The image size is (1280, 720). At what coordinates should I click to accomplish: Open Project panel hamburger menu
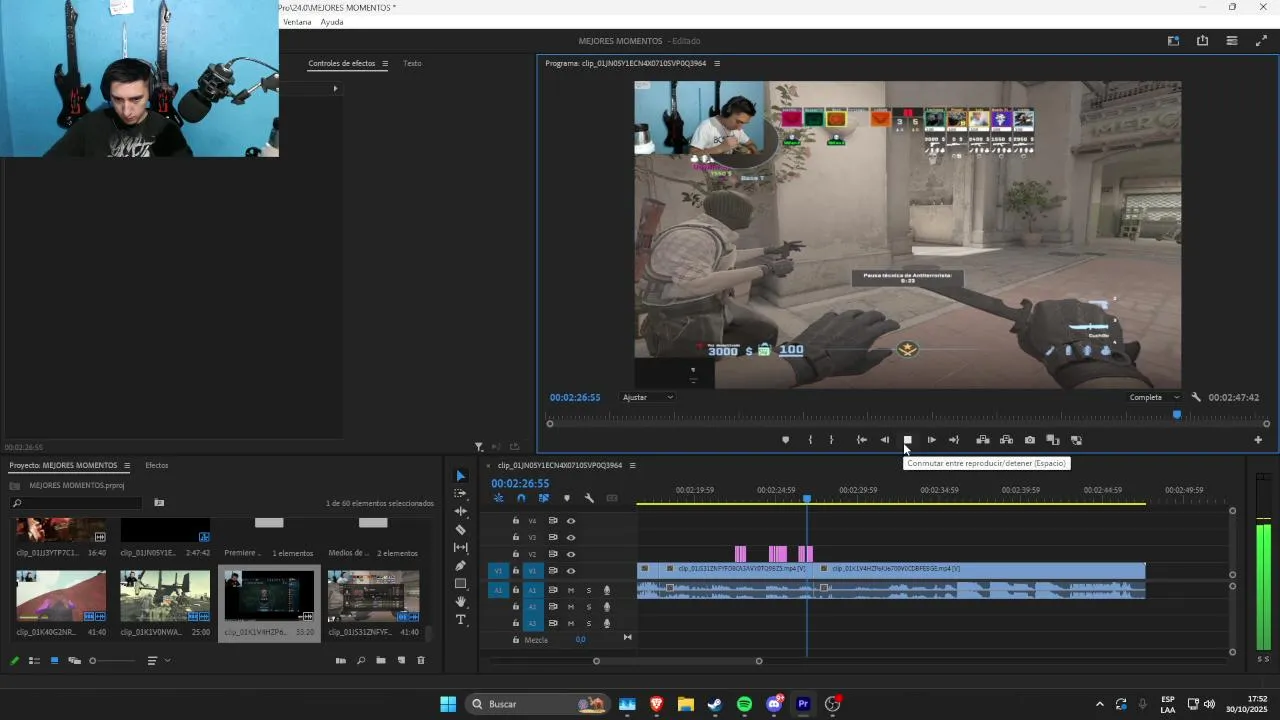(126, 465)
